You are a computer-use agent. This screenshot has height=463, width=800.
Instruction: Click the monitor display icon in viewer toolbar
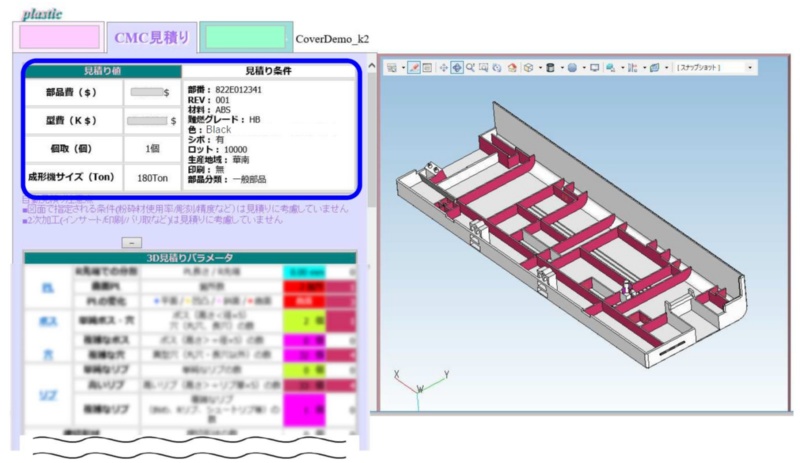coord(595,68)
